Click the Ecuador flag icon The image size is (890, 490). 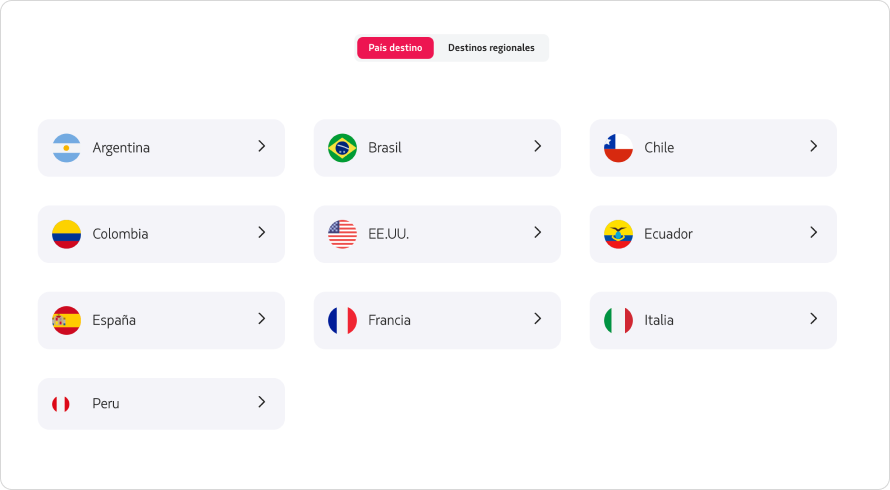(x=618, y=234)
